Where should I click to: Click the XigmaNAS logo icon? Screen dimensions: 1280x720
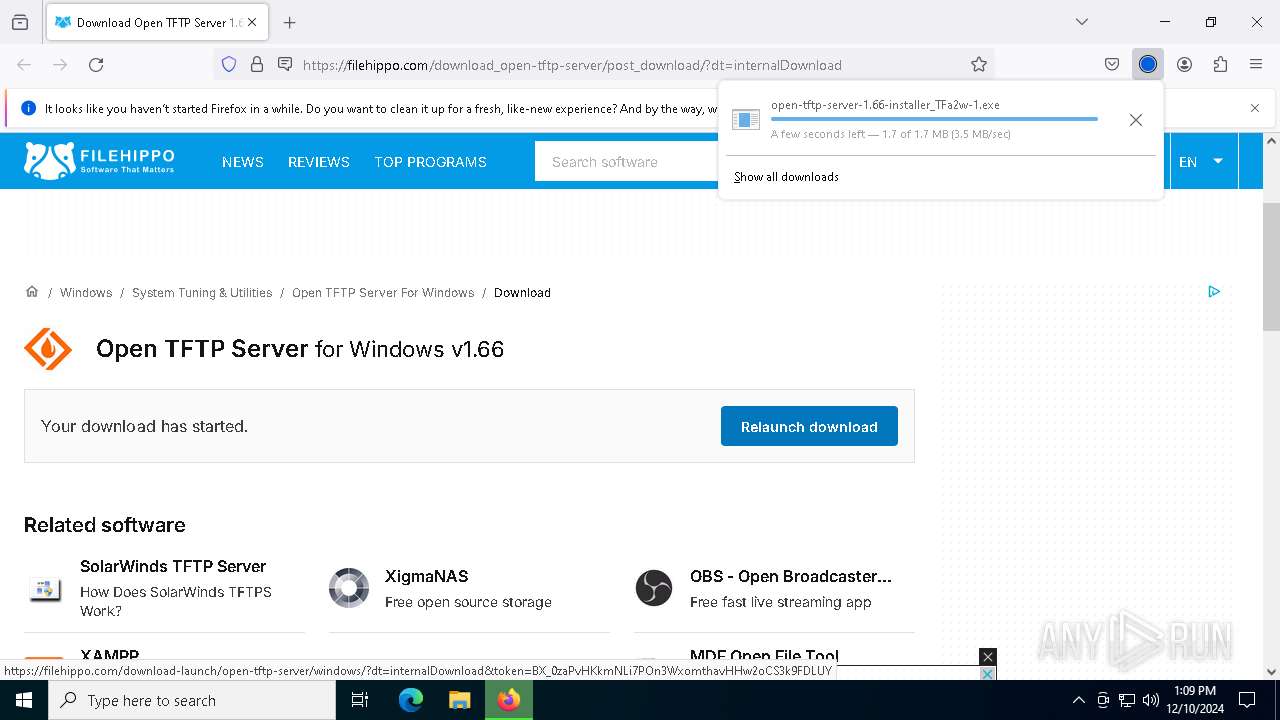[x=349, y=588]
